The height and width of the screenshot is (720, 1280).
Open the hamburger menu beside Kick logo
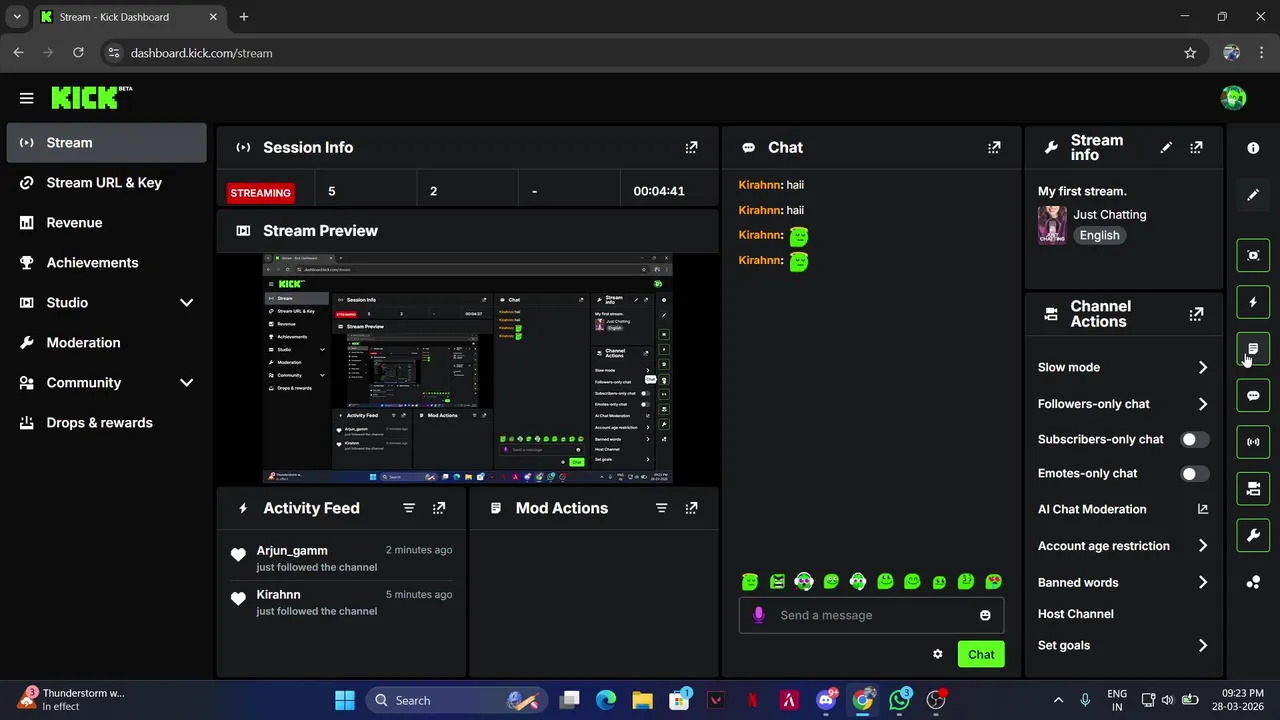(27, 98)
